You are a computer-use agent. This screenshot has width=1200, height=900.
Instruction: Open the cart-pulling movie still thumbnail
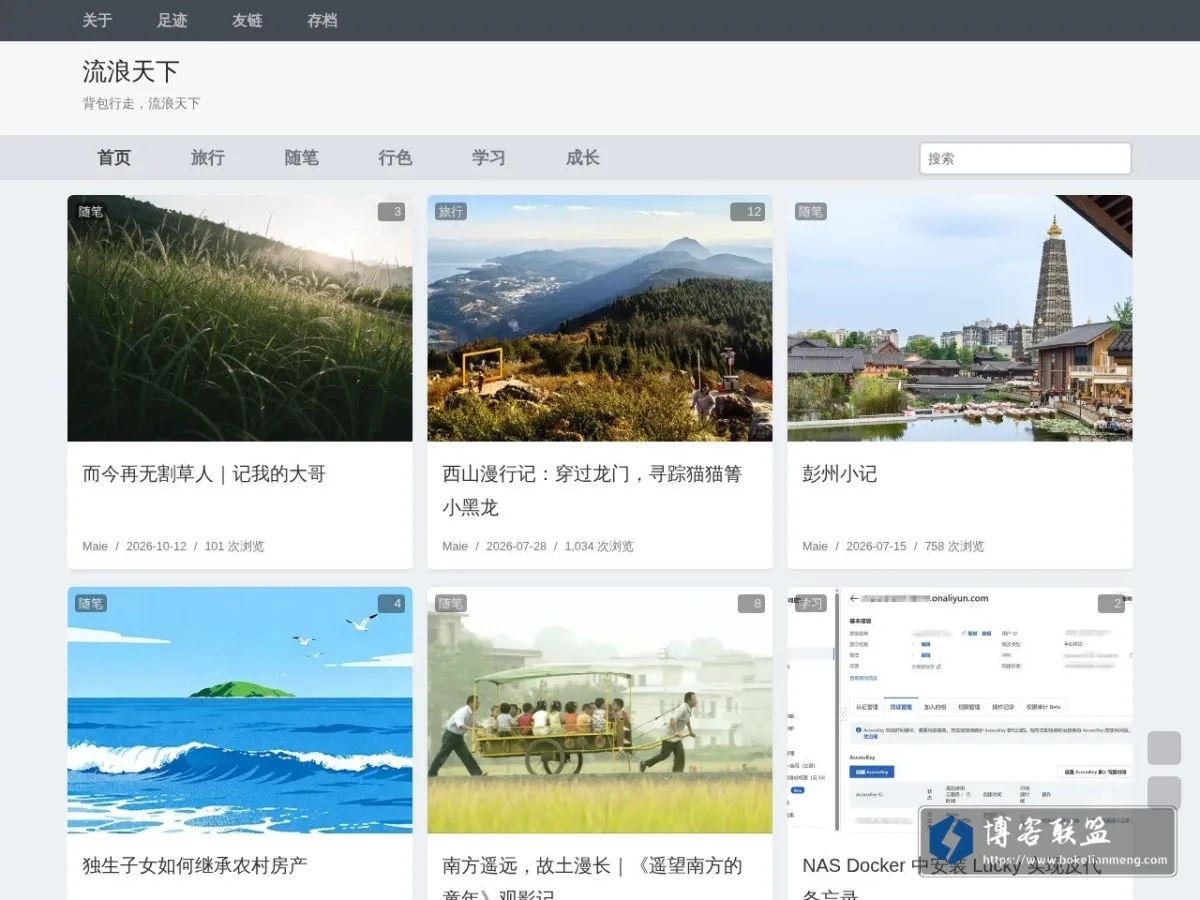pos(600,710)
